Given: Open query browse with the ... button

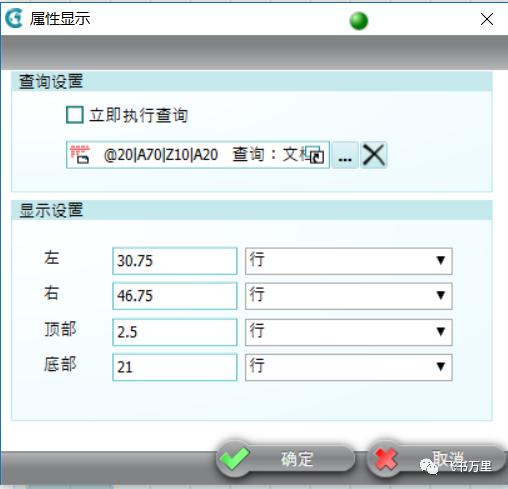Looking at the screenshot, I should (345, 155).
